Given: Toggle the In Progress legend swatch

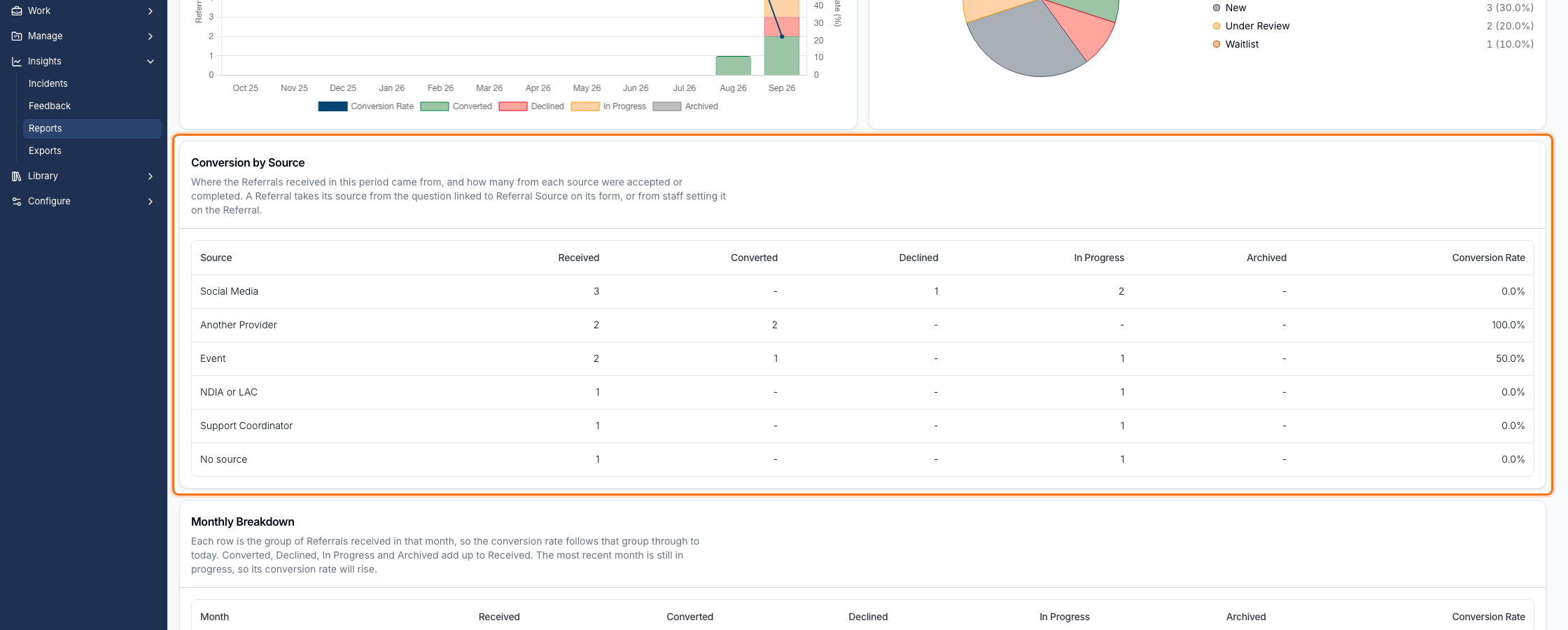Looking at the screenshot, I should pos(585,106).
